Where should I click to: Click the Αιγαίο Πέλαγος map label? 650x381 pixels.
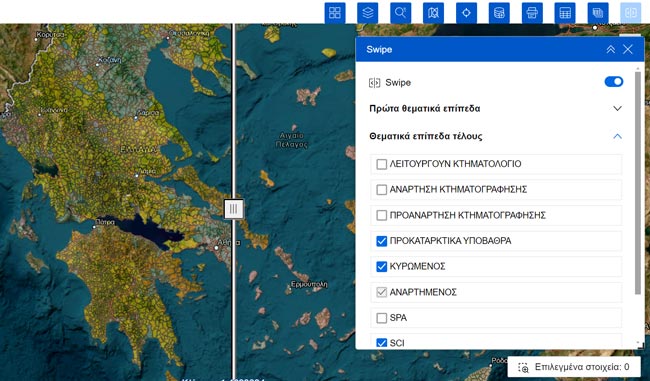coord(292,140)
